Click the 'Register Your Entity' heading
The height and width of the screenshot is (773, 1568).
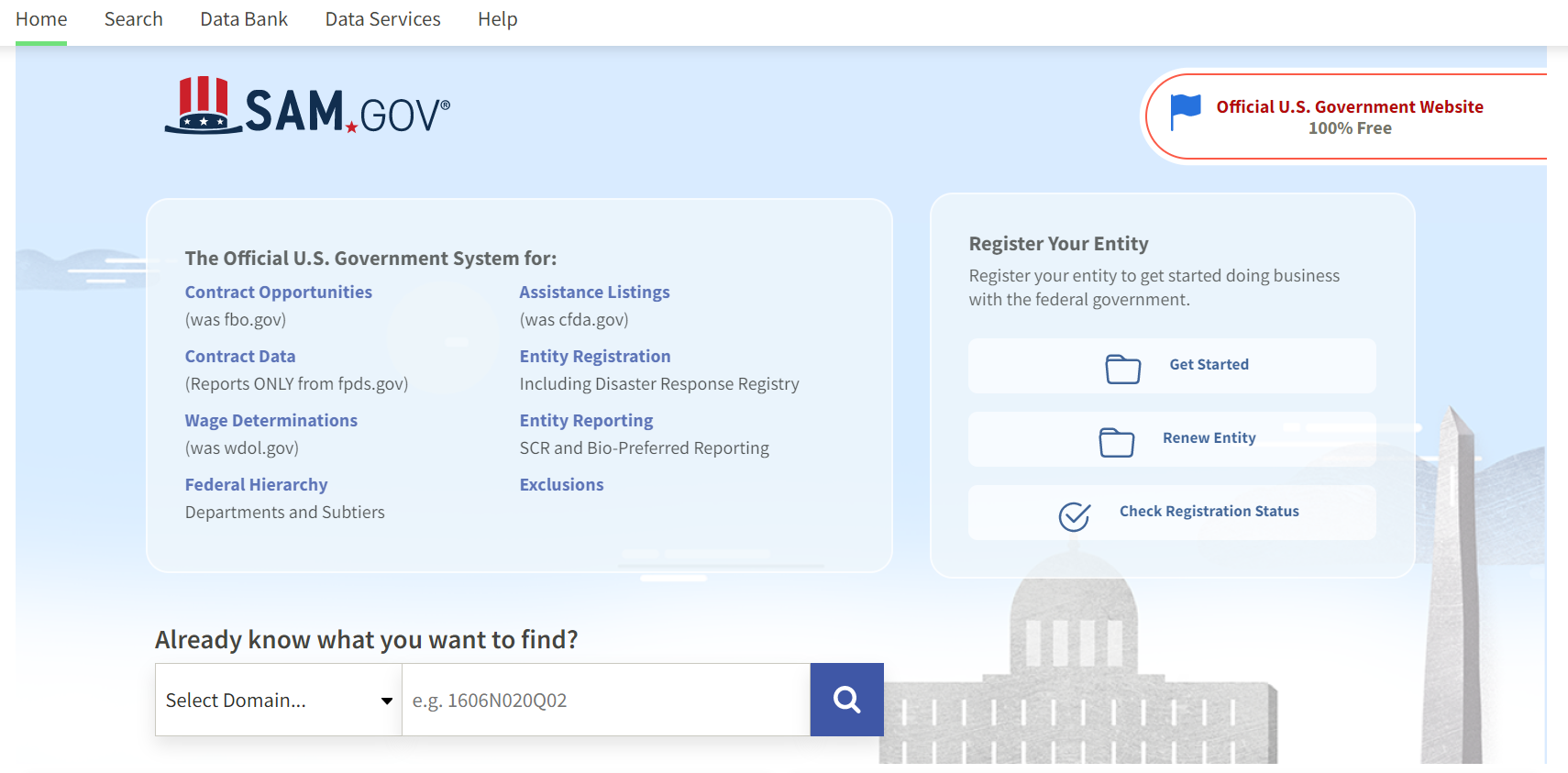1058,243
